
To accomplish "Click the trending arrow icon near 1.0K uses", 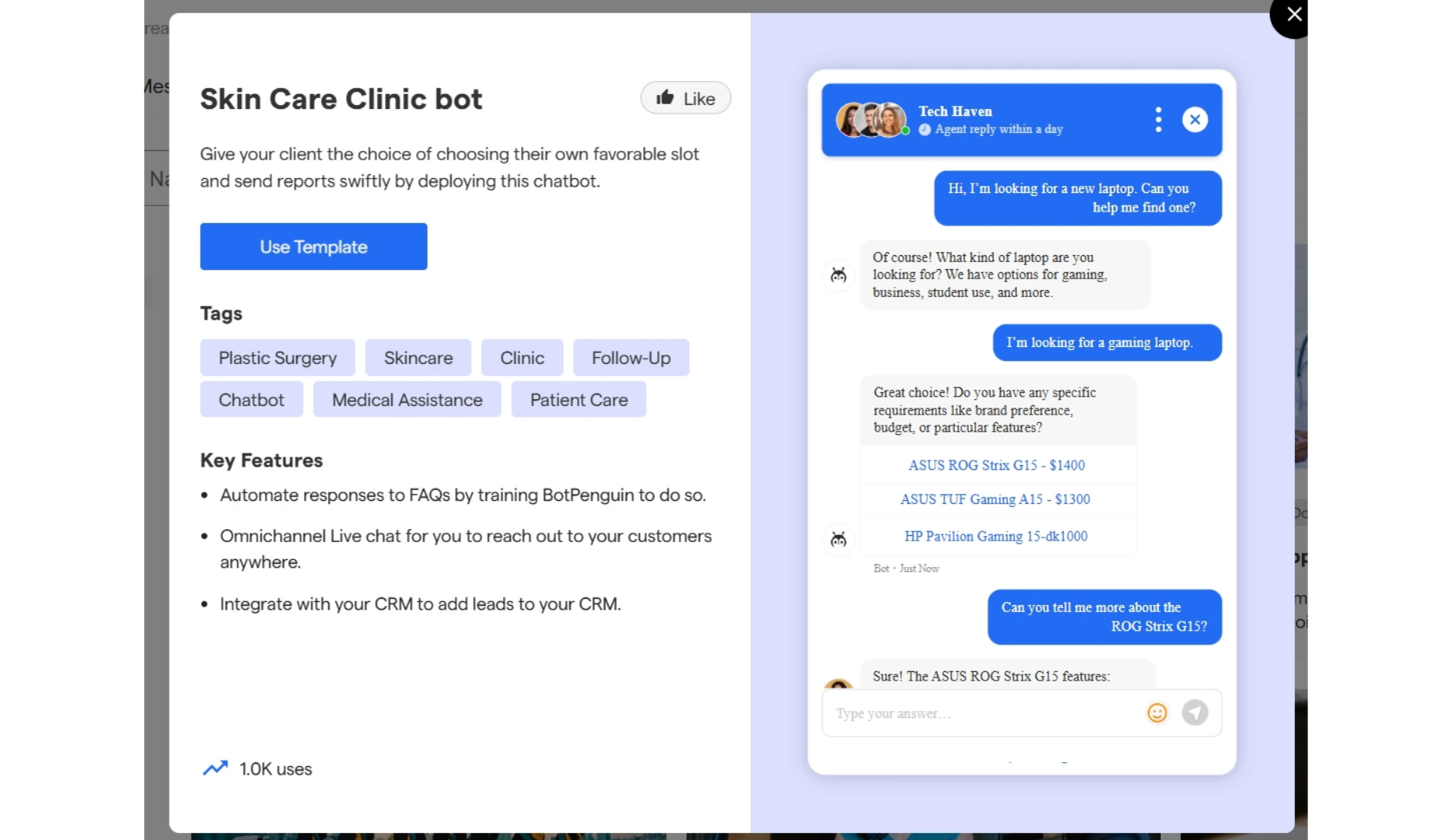I will click(x=216, y=768).
